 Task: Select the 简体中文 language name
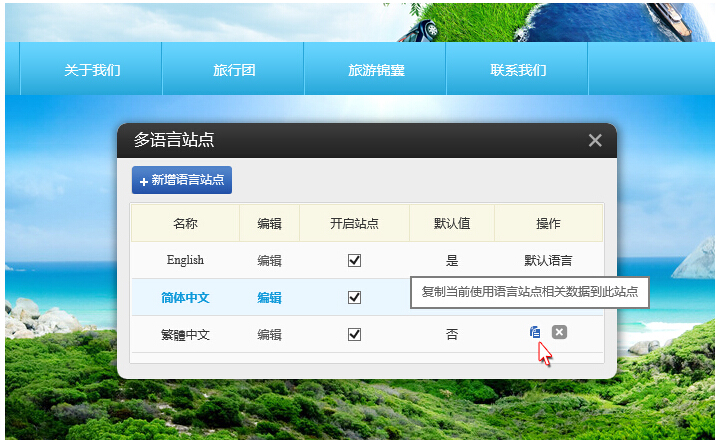185,298
